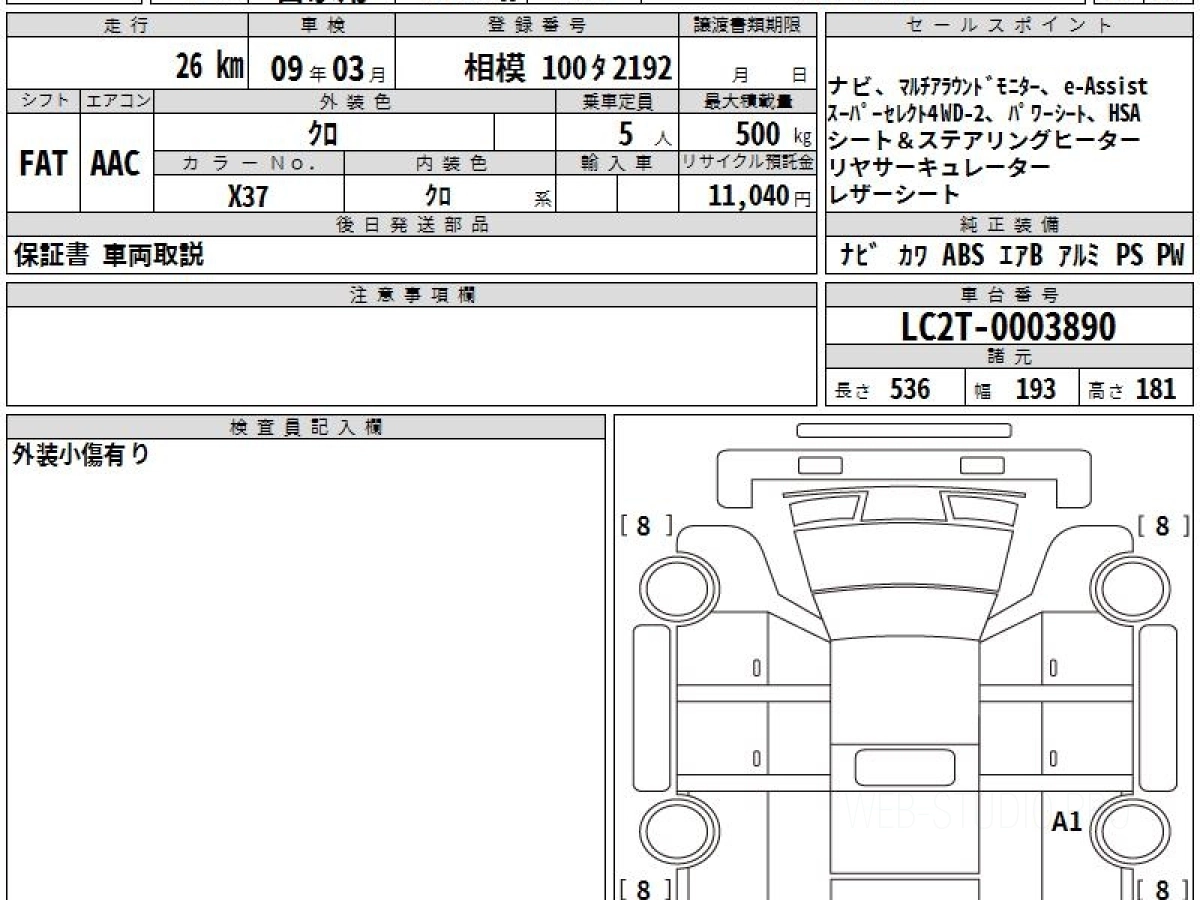1200x900 pixels.
Task: Click "[ 8 ]" tire mark at upper-left of diagram
Action: 645,526
